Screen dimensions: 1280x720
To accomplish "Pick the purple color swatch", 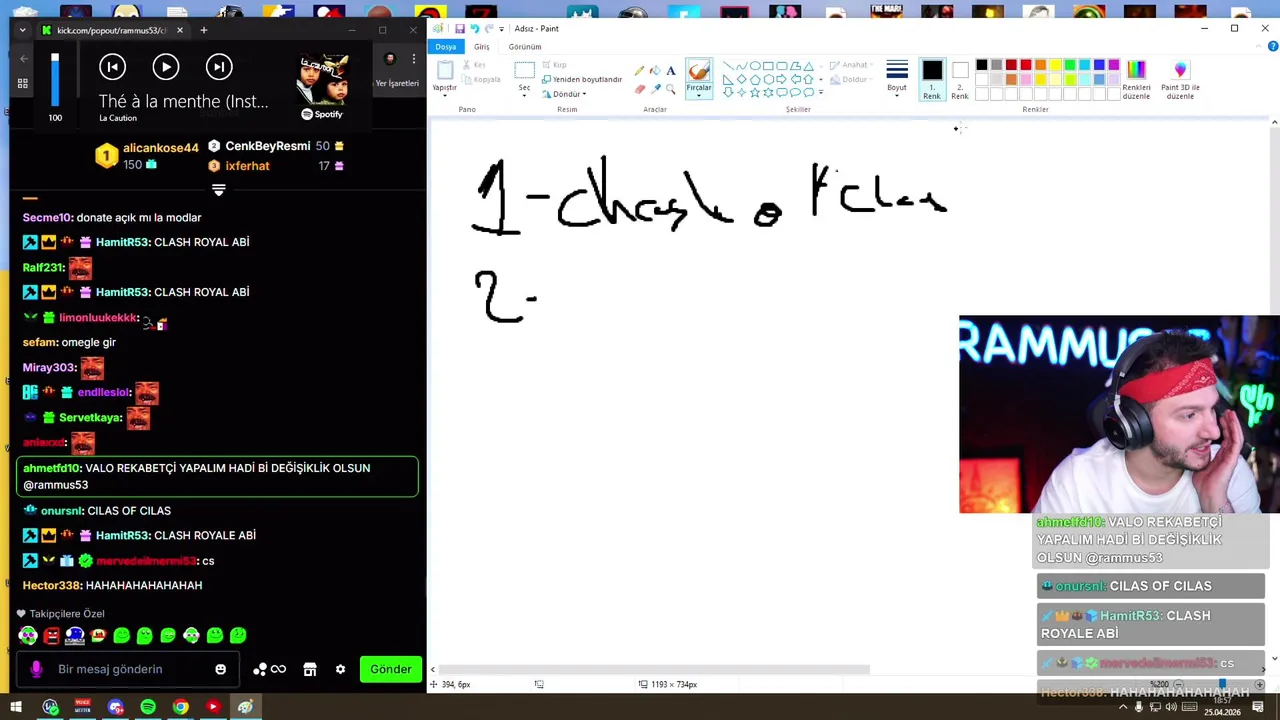I will (x=1114, y=66).
